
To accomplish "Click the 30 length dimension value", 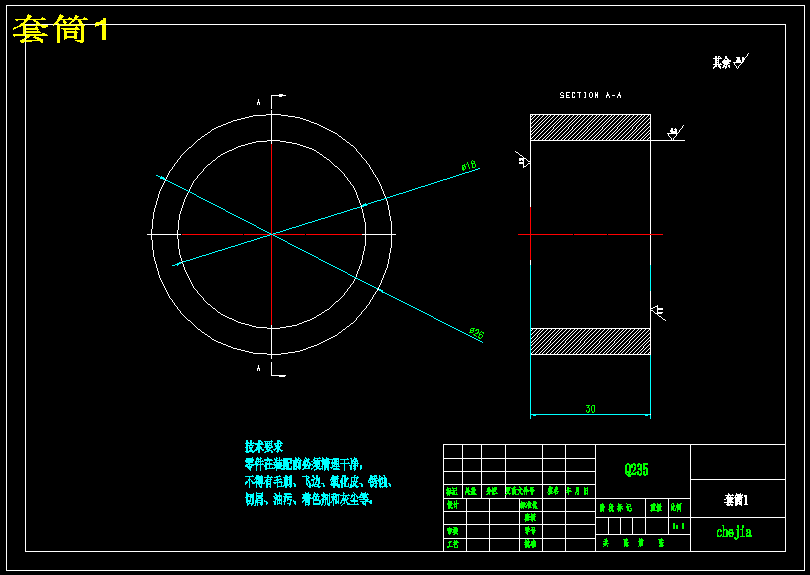I will coord(590,409).
